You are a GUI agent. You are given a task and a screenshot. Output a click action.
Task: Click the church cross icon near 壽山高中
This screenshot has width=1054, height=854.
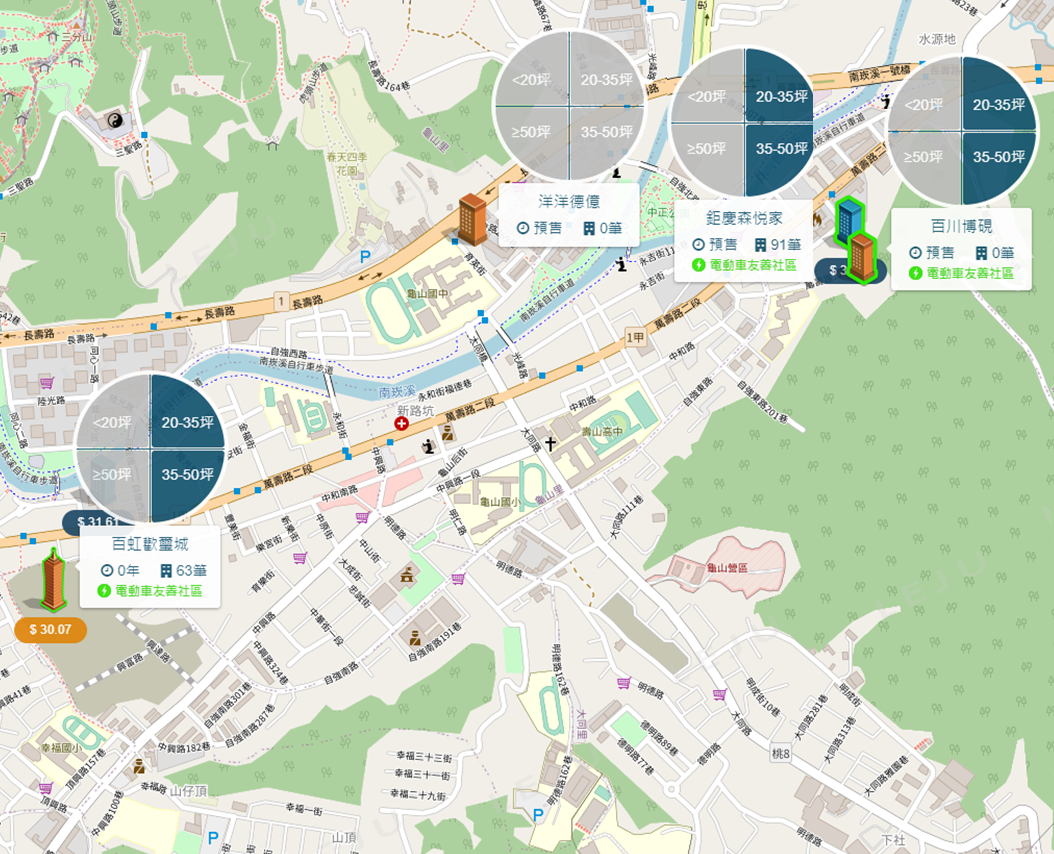click(x=550, y=443)
